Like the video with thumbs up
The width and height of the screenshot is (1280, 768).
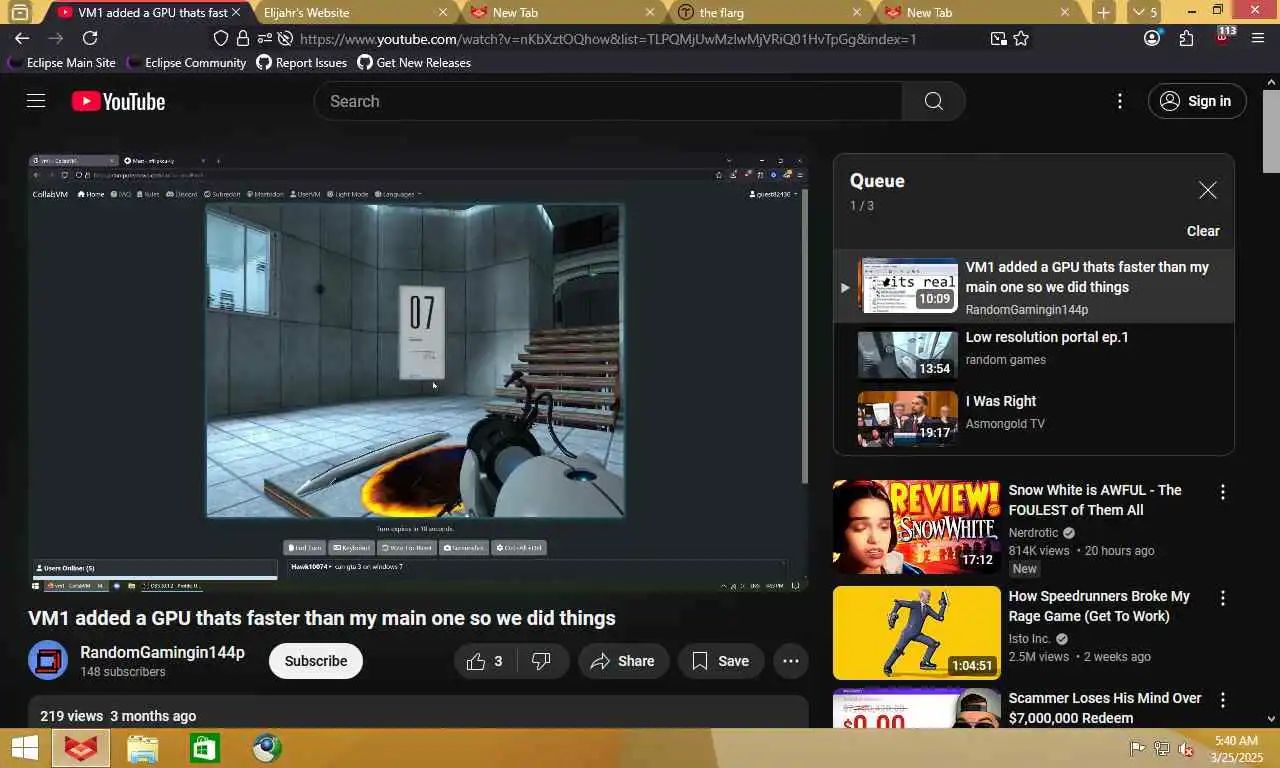[x=485, y=661]
